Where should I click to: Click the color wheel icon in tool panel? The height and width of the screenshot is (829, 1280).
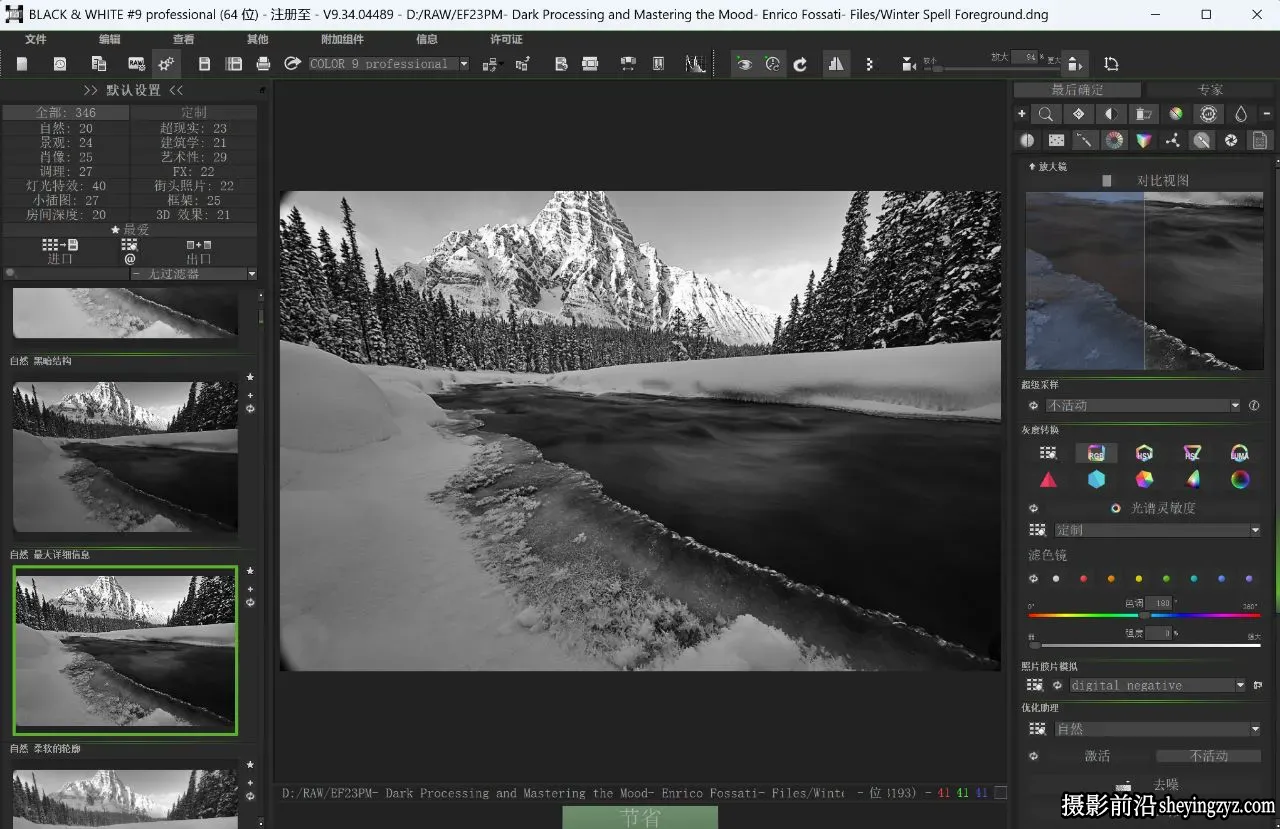click(1114, 140)
